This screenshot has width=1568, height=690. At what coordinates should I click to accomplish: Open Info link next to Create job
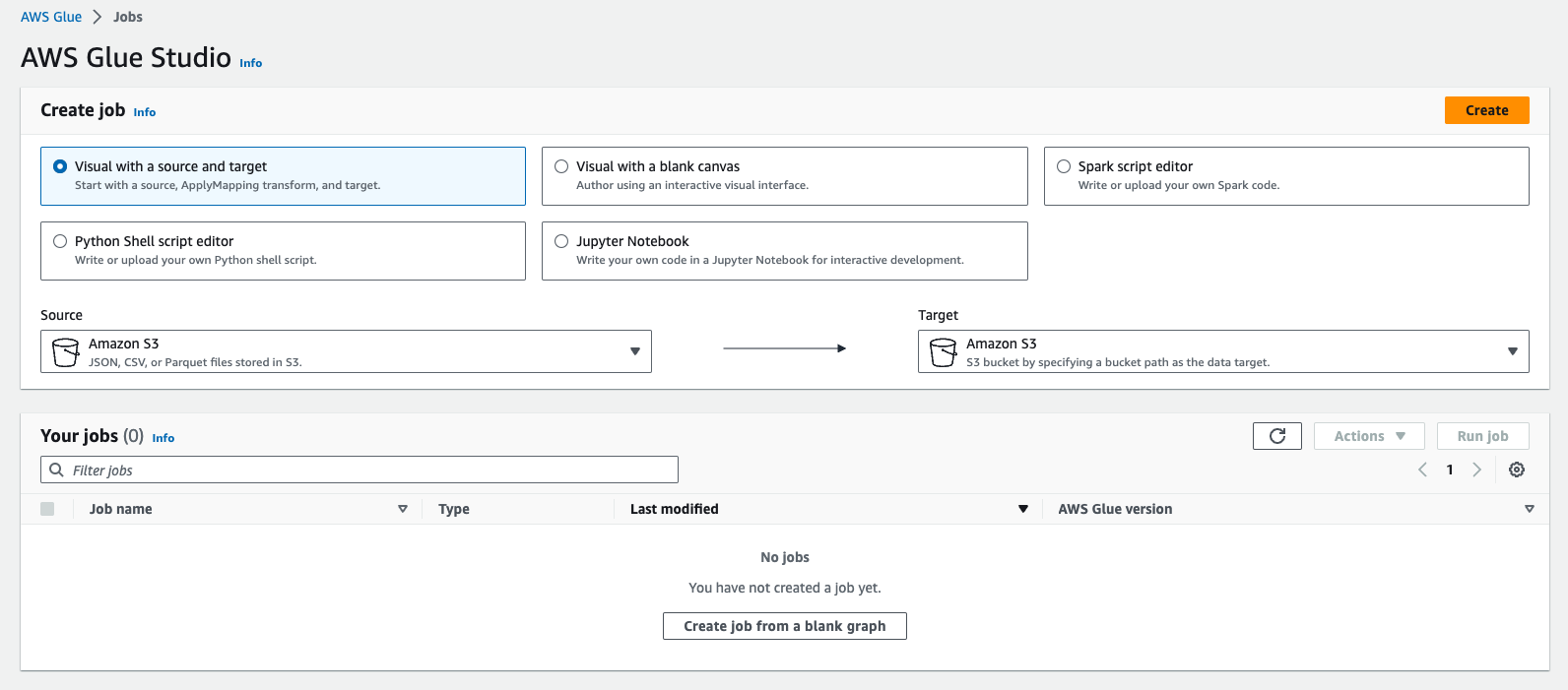(x=145, y=112)
